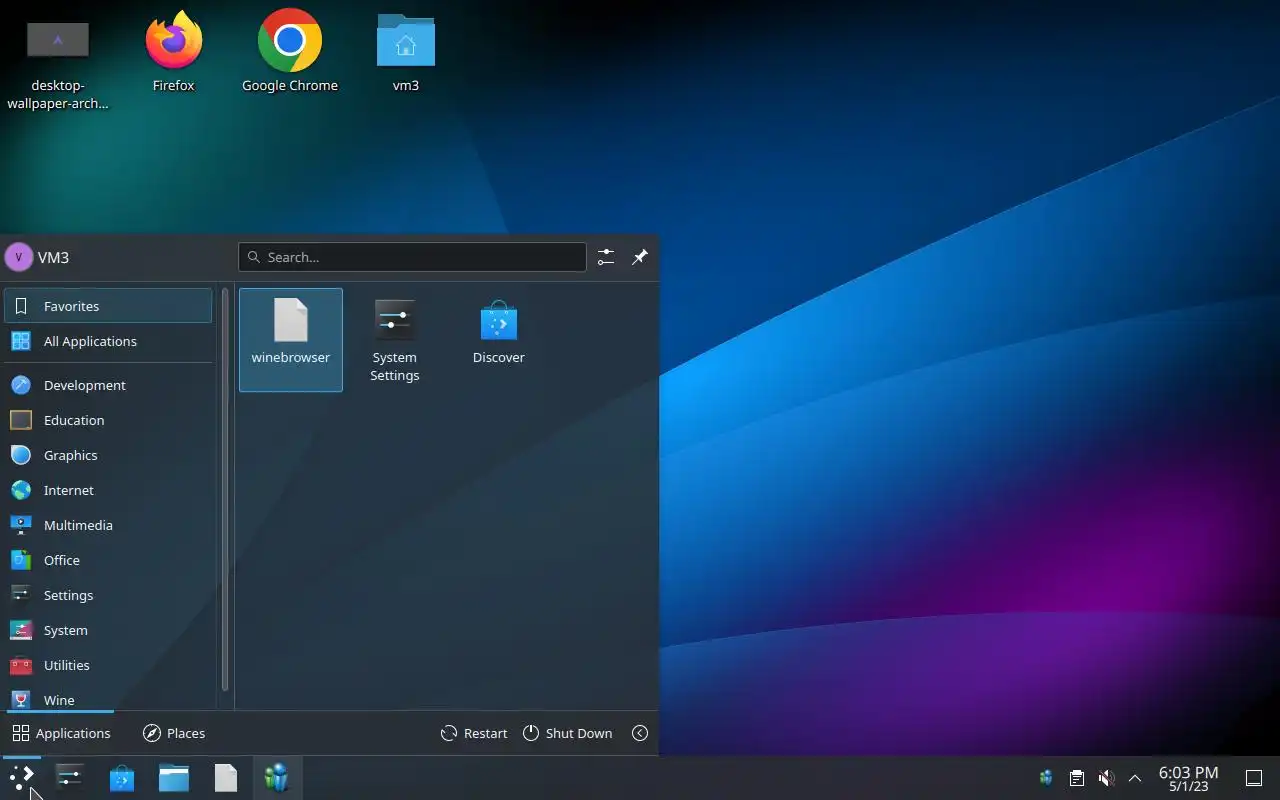Image resolution: width=1280 pixels, height=800 pixels.
Task: Toggle the application launcher taskbar button
Action: (x=22, y=777)
